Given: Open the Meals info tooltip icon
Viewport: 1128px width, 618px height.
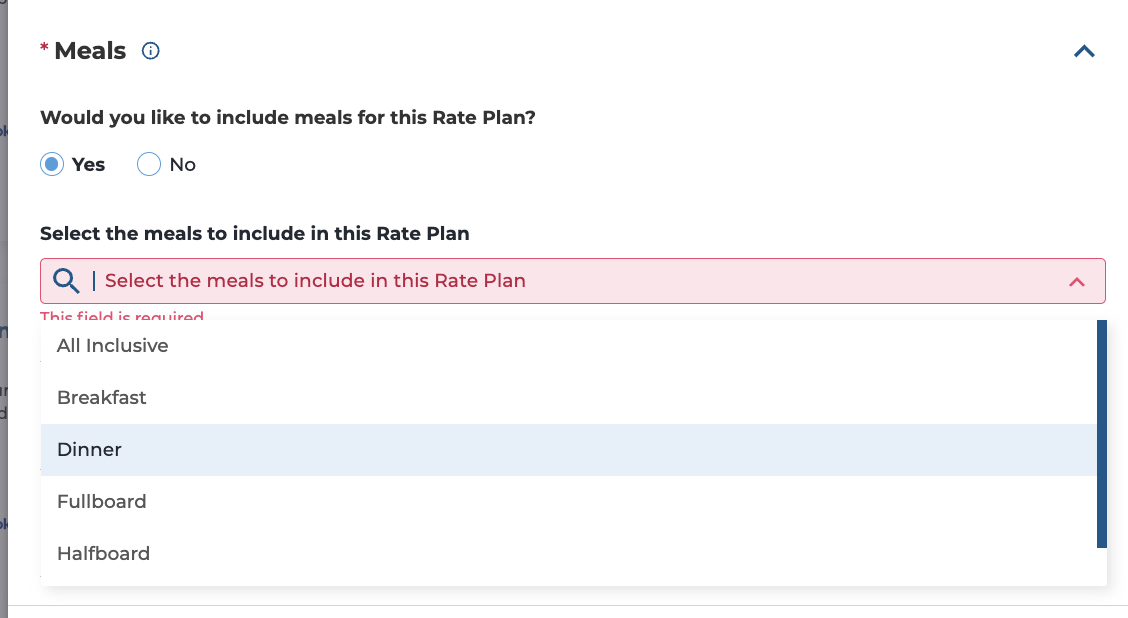Looking at the screenshot, I should pos(150,51).
